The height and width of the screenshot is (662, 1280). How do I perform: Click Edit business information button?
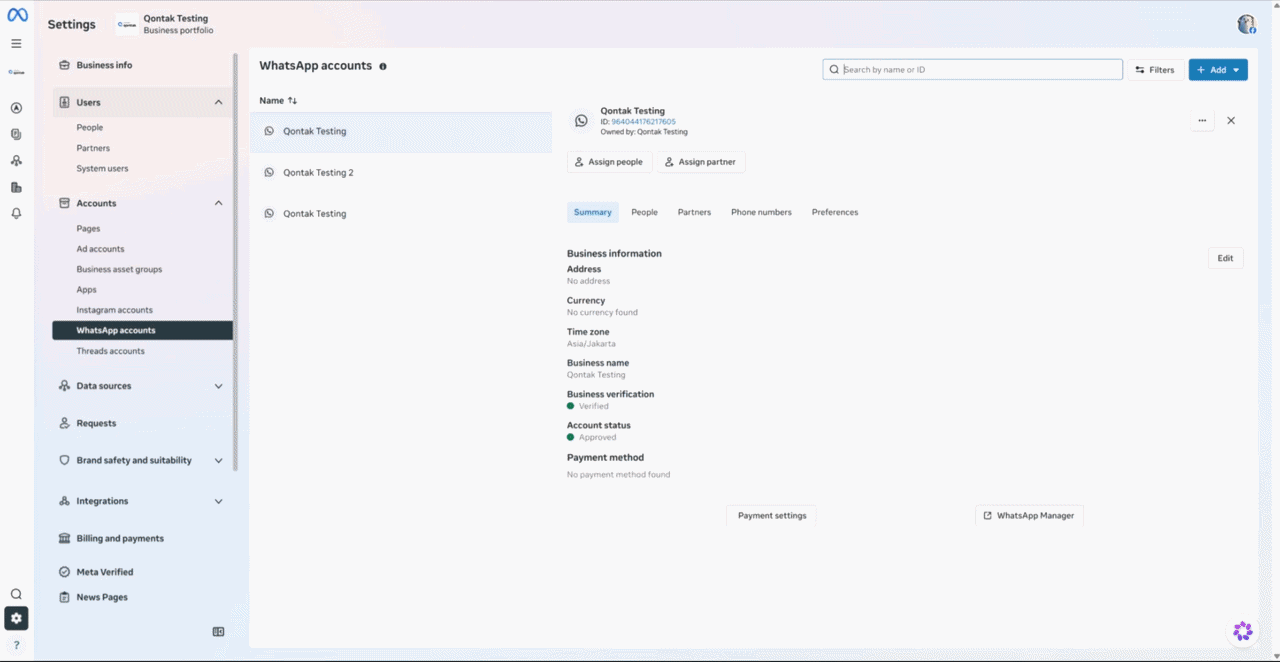coord(1225,258)
